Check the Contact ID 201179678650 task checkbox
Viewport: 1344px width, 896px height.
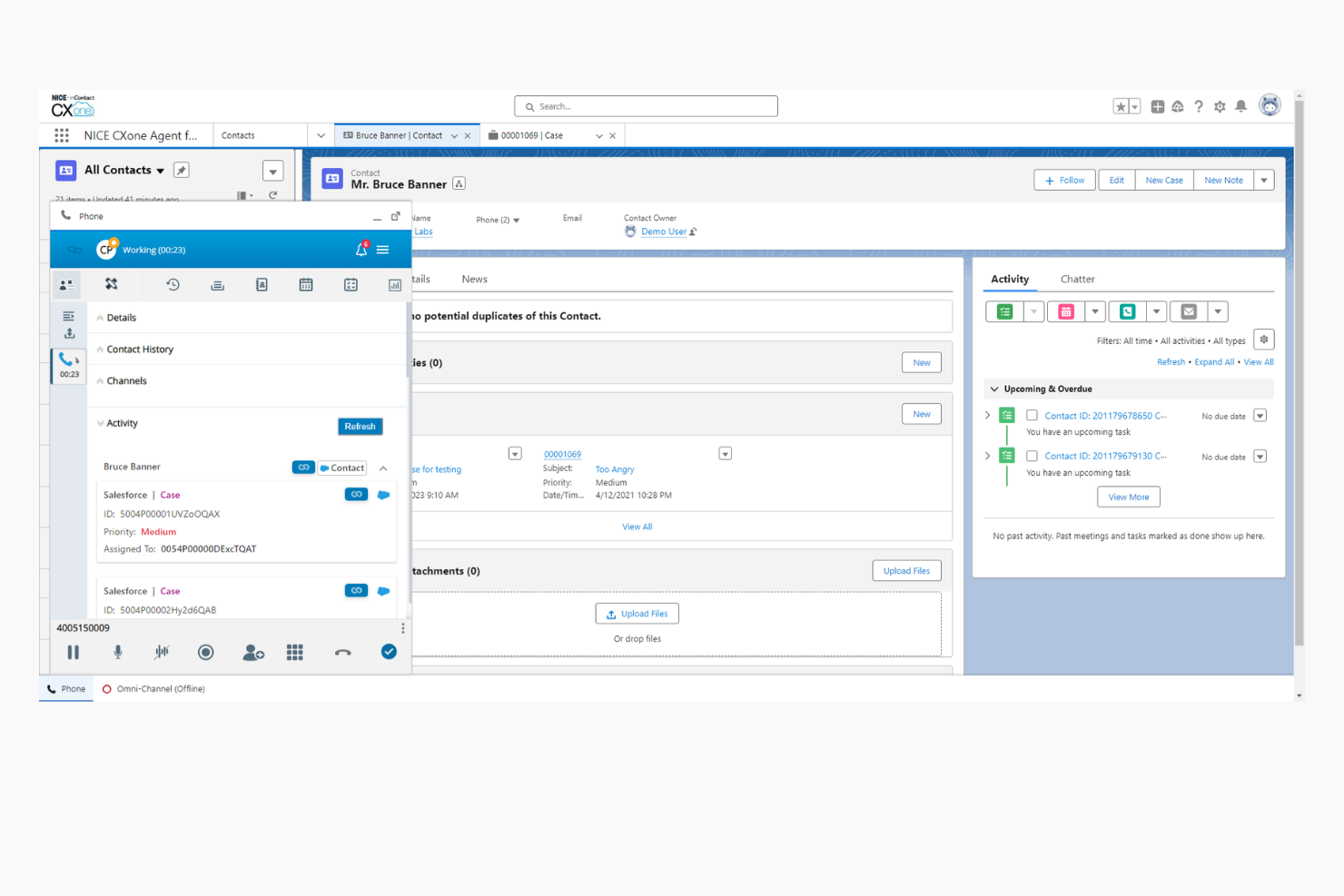pyautogui.click(x=1032, y=415)
